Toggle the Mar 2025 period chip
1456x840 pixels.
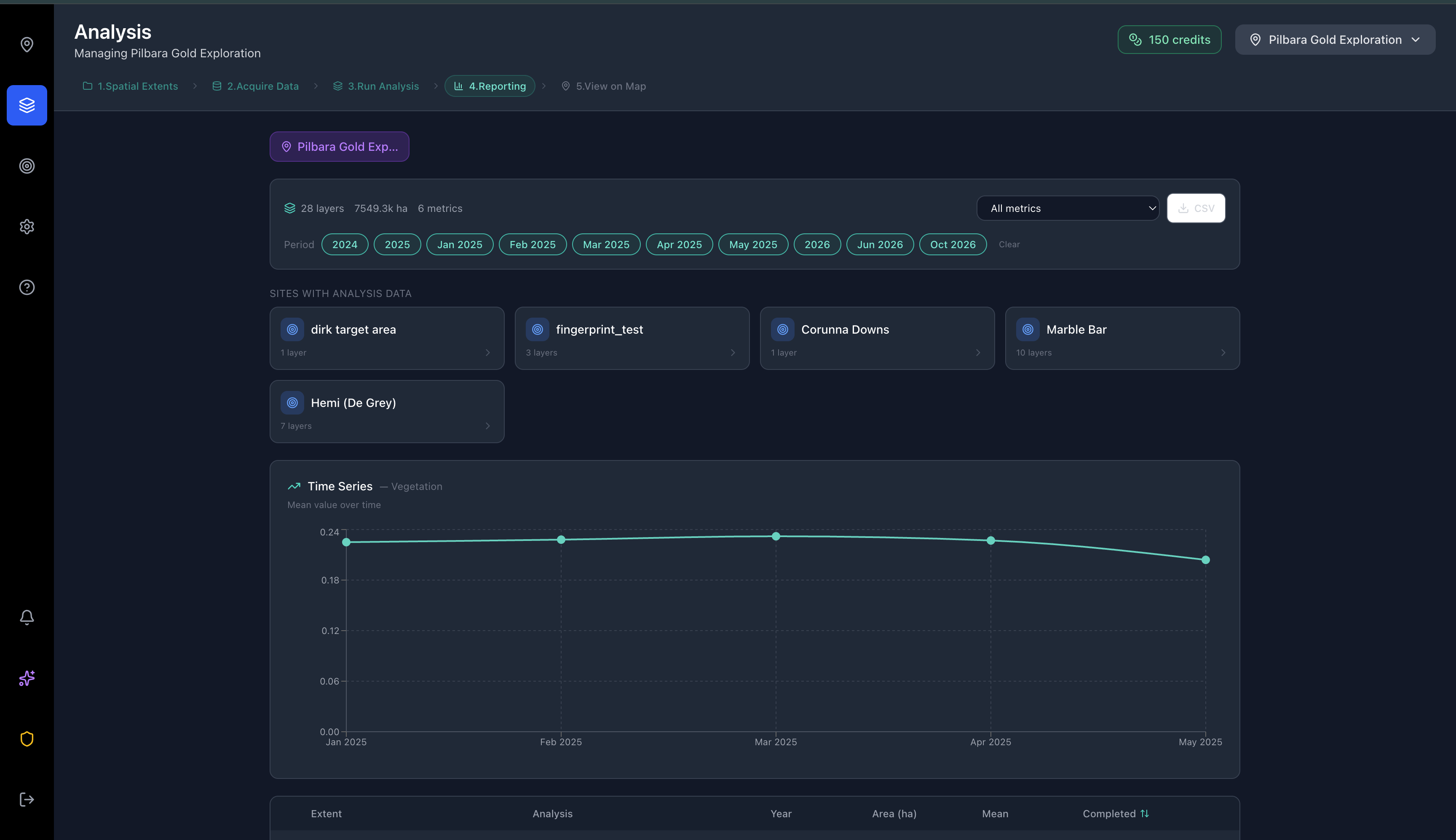tap(606, 245)
